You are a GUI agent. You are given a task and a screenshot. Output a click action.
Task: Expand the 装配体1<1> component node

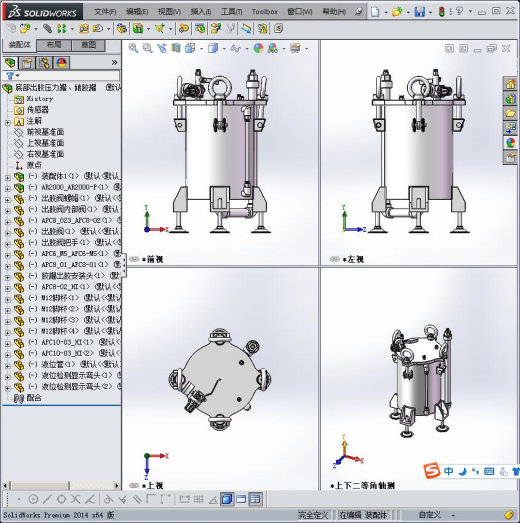pos(8,178)
